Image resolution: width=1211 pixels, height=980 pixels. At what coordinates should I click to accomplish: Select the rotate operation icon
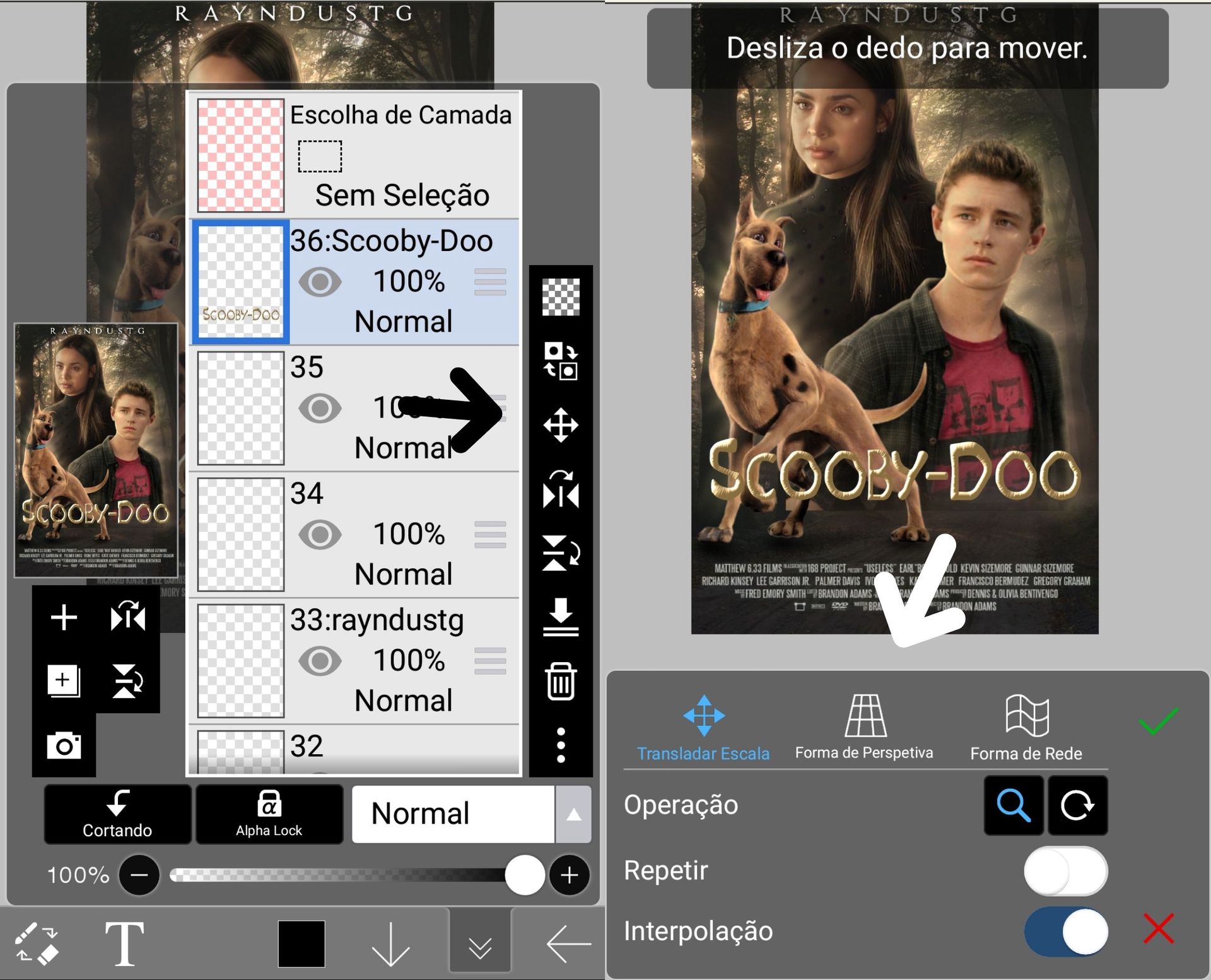point(1077,805)
